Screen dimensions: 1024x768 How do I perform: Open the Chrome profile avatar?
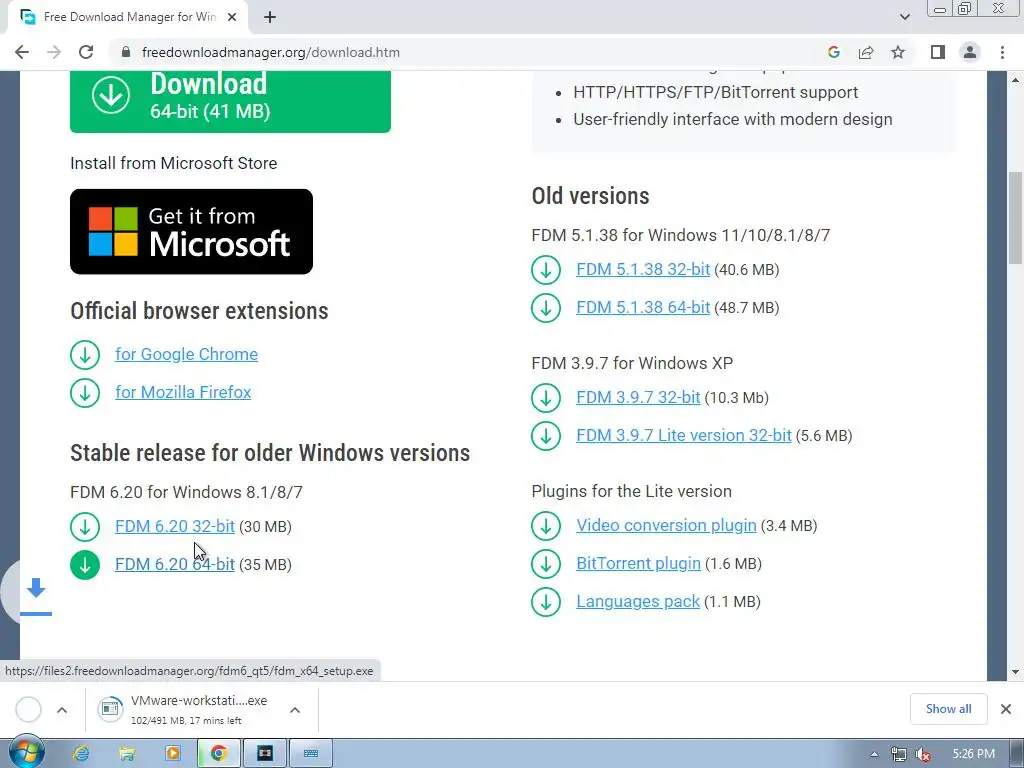click(x=970, y=52)
